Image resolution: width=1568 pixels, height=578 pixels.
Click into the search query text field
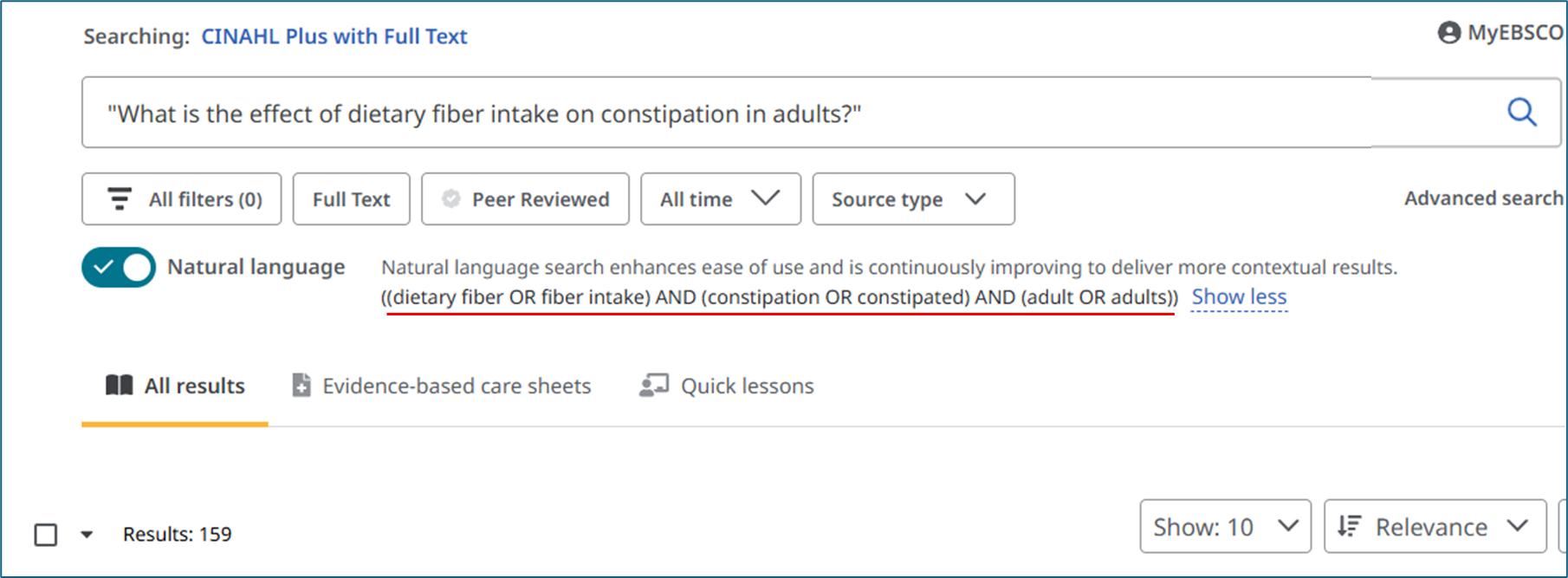[x=728, y=113]
